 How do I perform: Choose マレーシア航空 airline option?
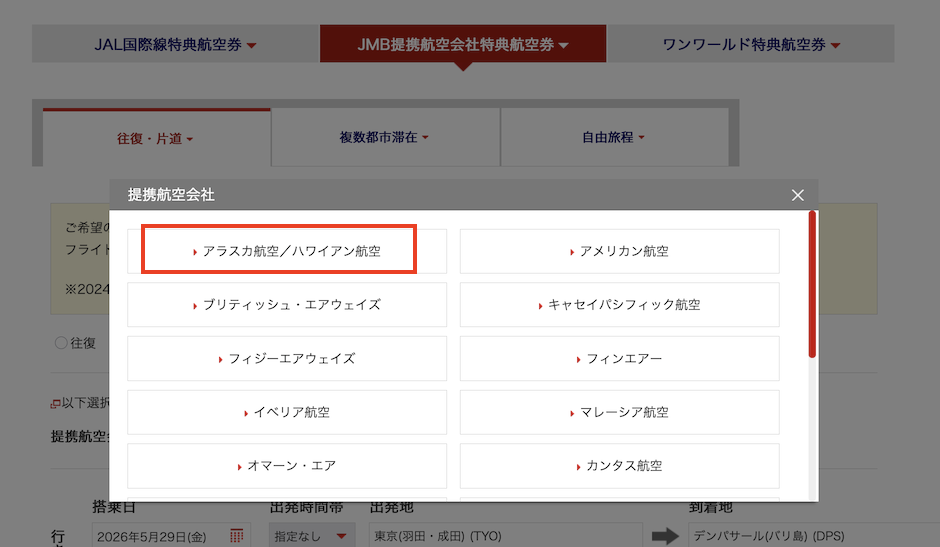click(x=619, y=412)
